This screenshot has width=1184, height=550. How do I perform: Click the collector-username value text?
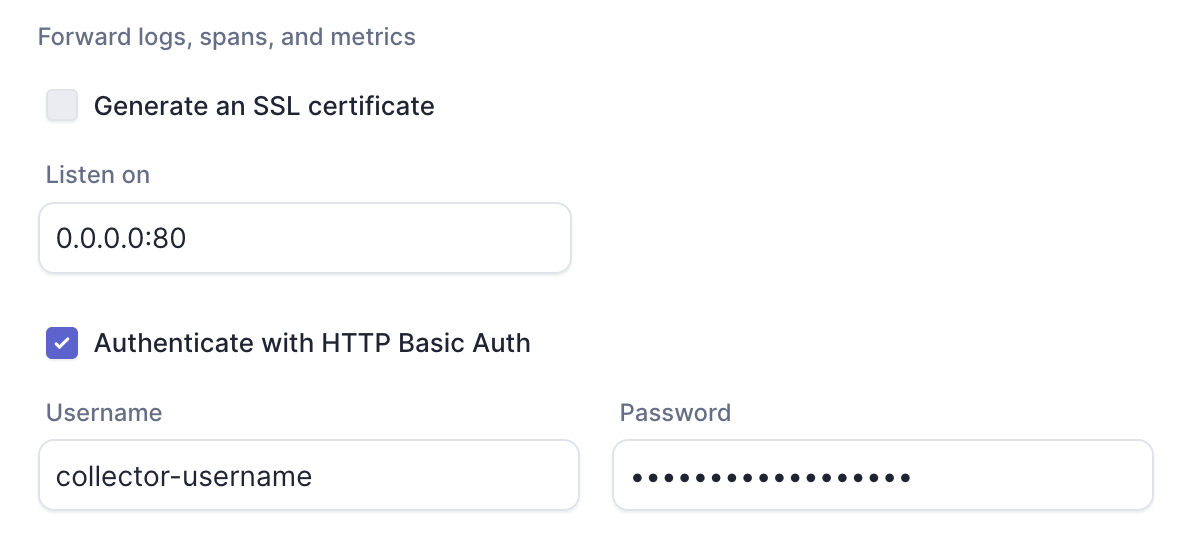(x=184, y=476)
